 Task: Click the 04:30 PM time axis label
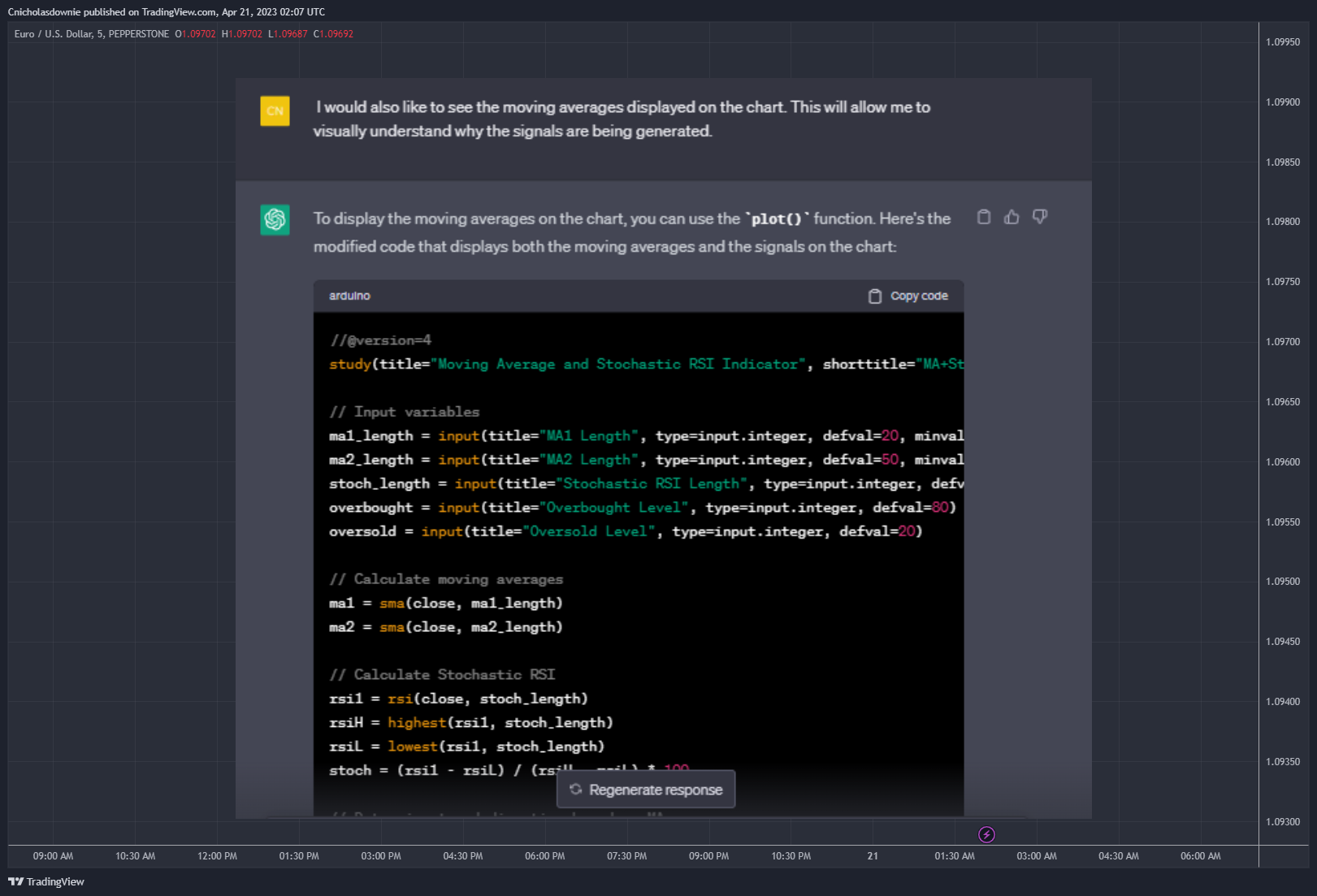463,856
